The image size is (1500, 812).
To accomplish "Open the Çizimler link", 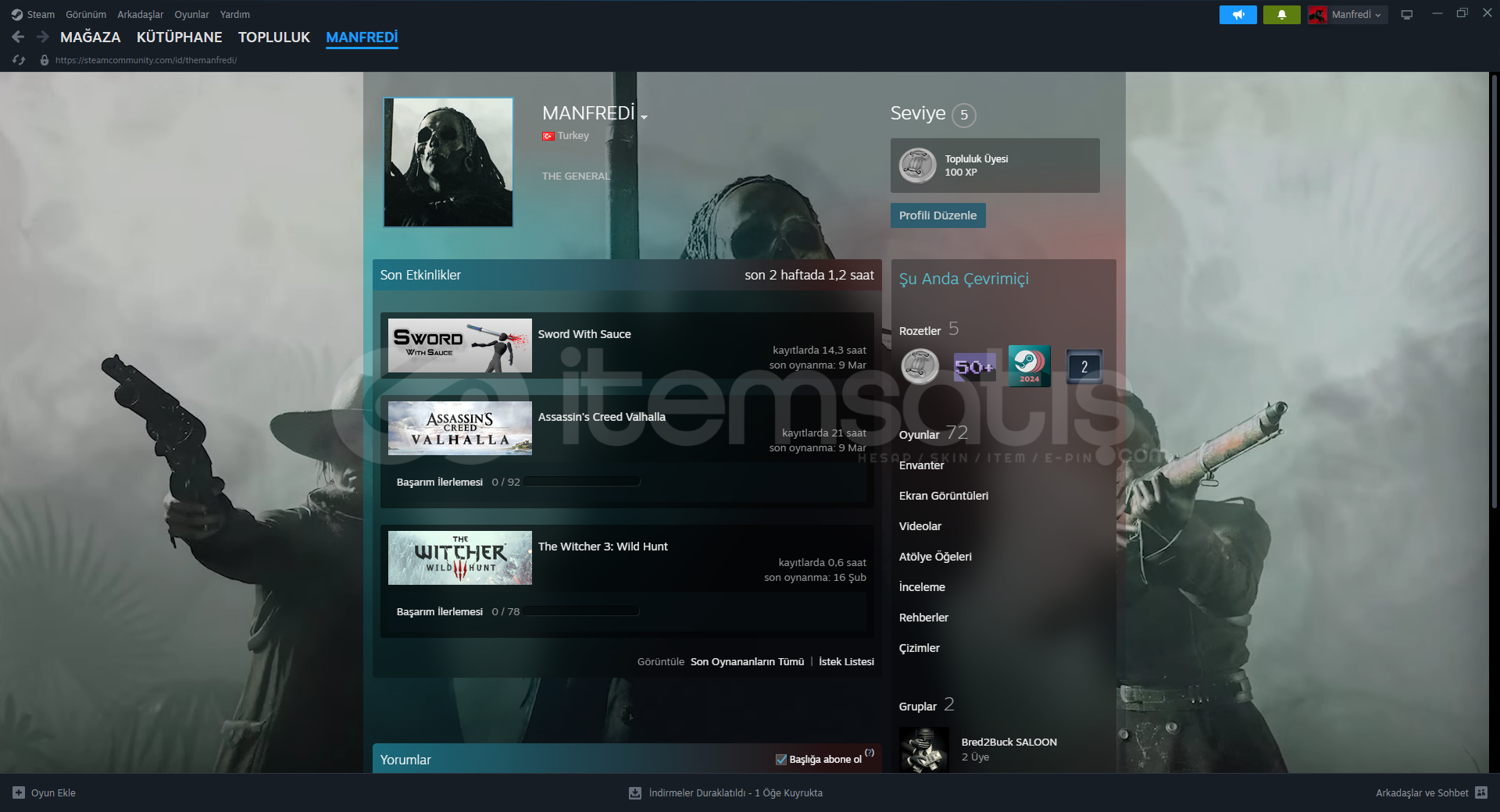I will (x=920, y=648).
